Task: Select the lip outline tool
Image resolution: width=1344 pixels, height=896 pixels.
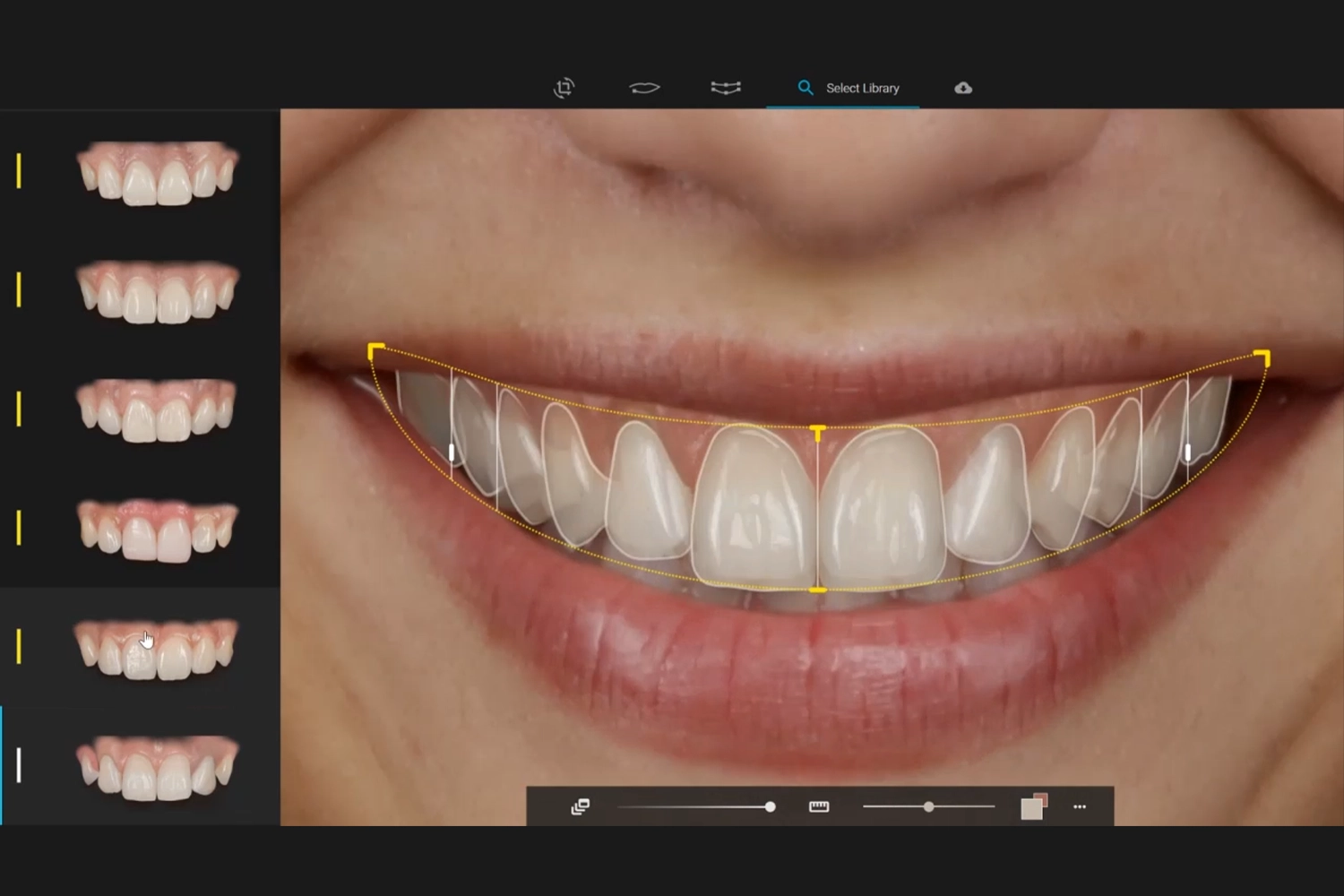Action: tap(644, 88)
